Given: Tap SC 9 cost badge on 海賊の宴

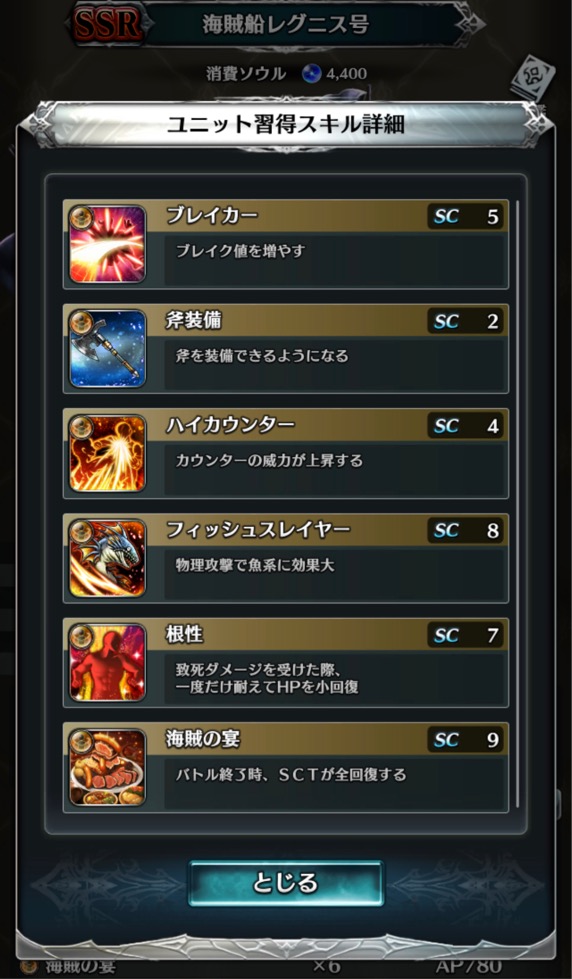Looking at the screenshot, I should point(465,740).
